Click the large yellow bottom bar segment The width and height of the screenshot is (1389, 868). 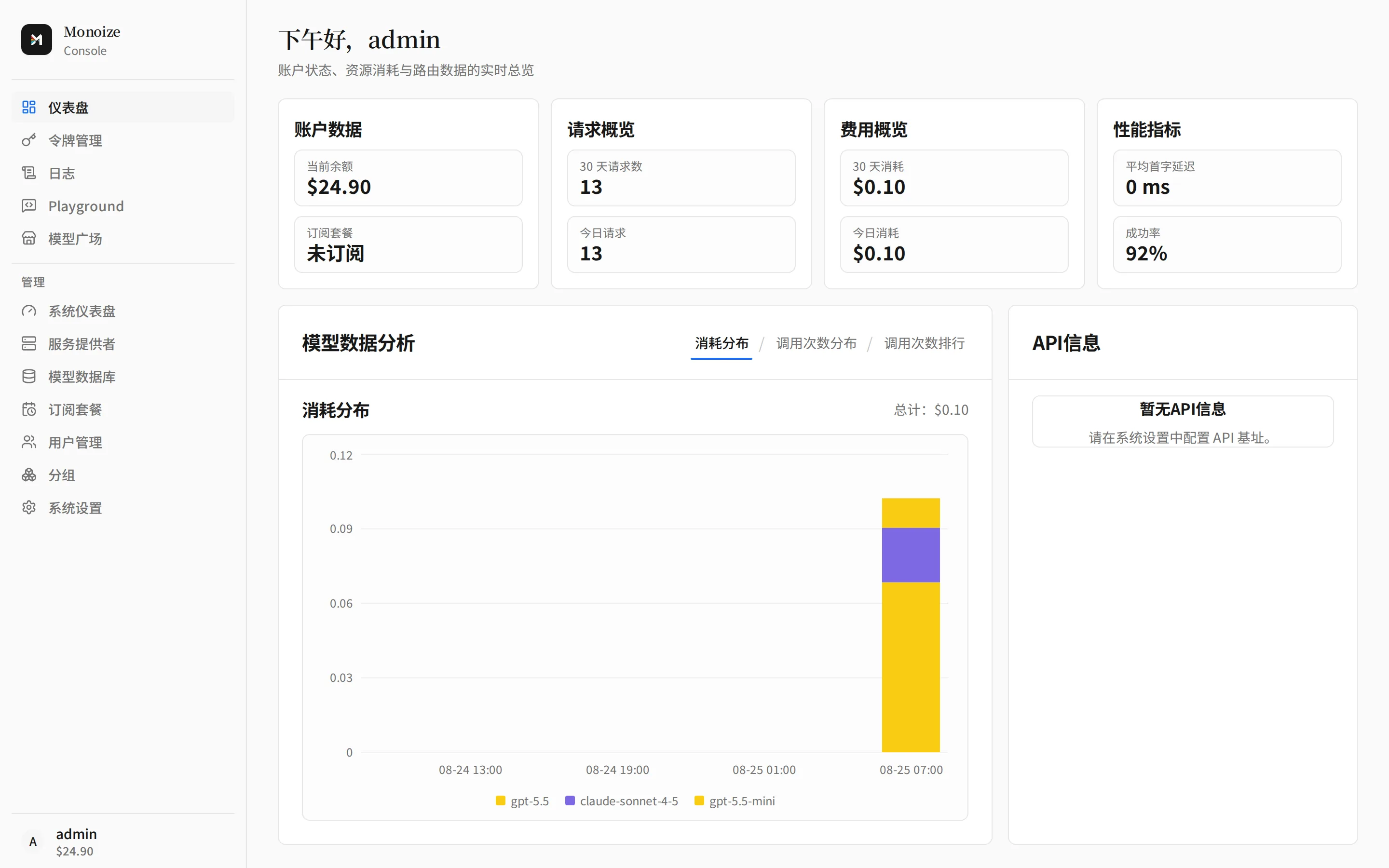tap(911, 667)
